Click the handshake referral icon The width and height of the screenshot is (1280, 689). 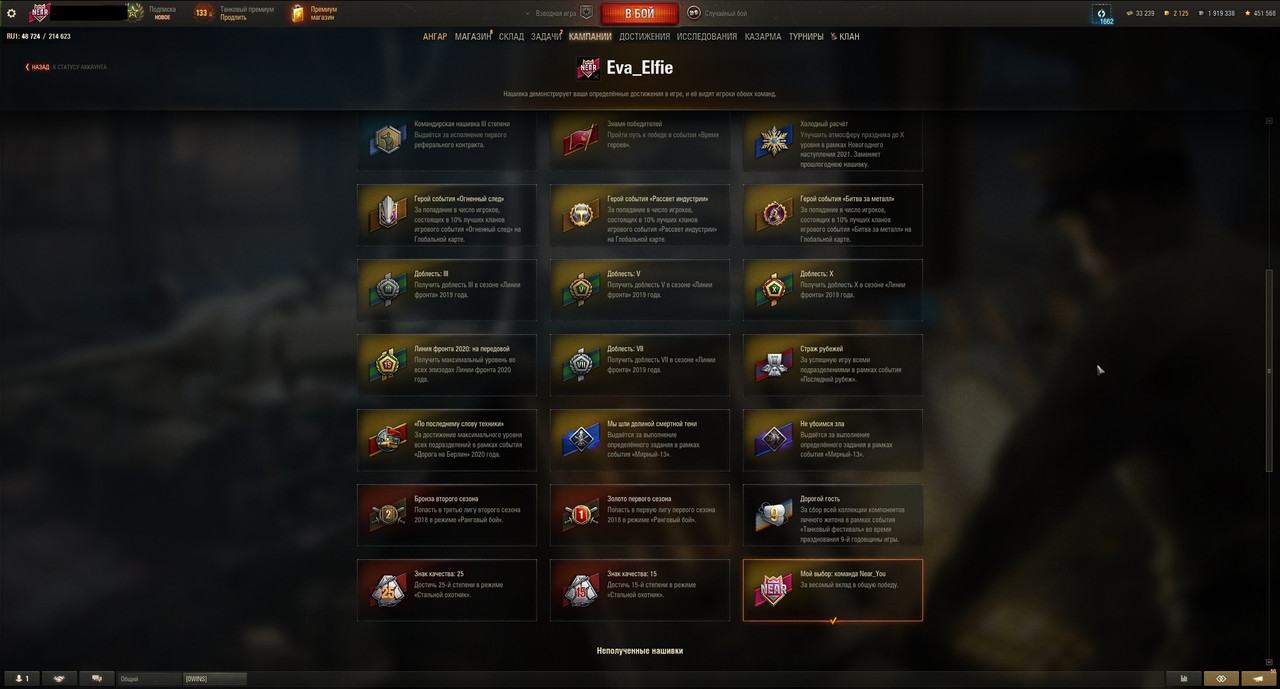[59, 678]
